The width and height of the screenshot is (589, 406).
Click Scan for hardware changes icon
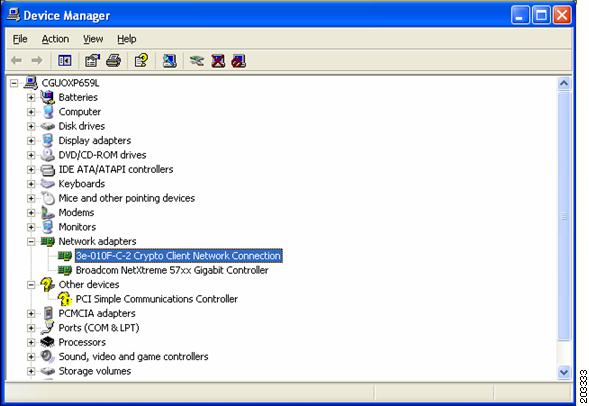pos(169,60)
